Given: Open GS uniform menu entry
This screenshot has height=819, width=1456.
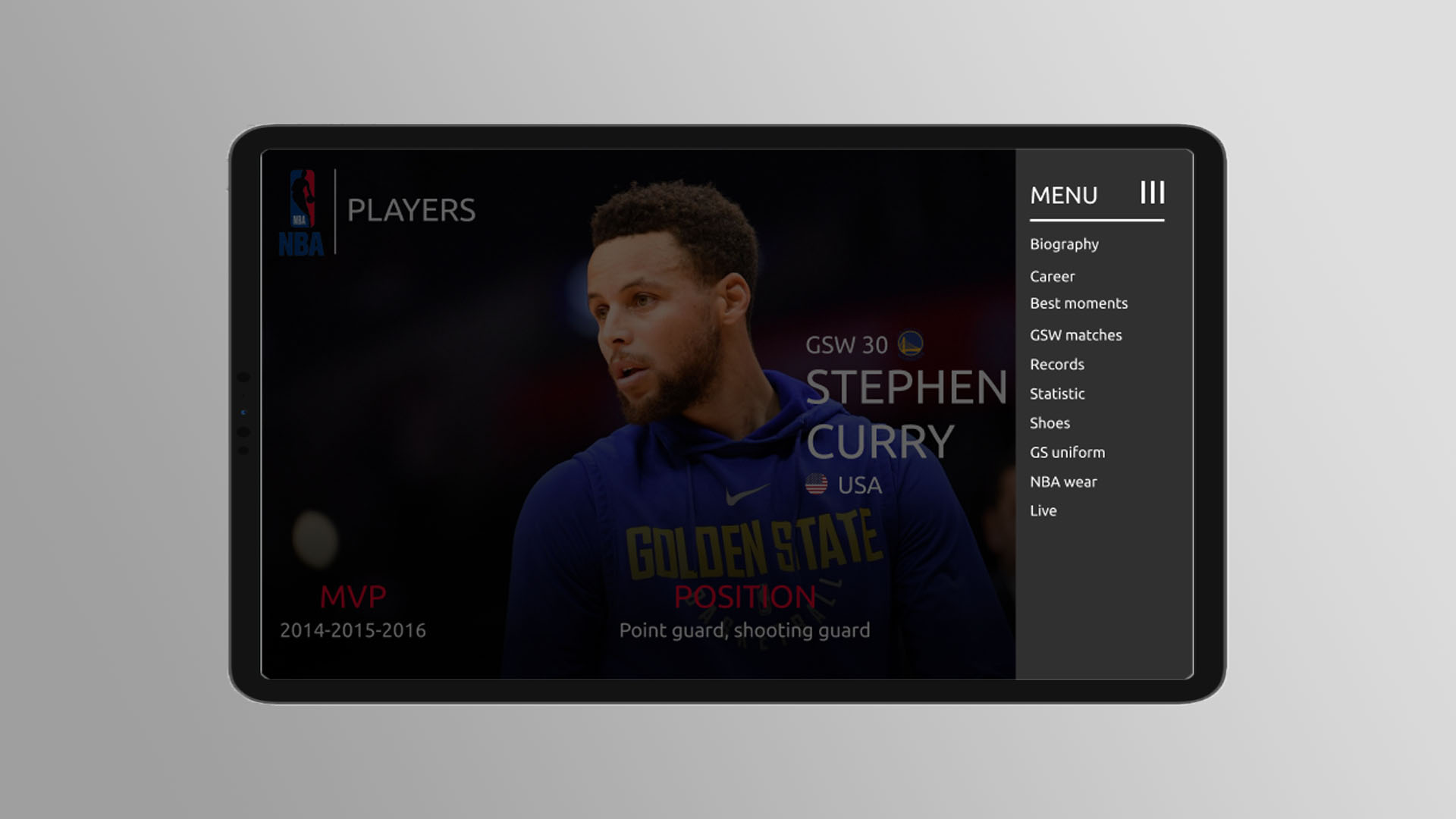Looking at the screenshot, I should tap(1067, 453).
